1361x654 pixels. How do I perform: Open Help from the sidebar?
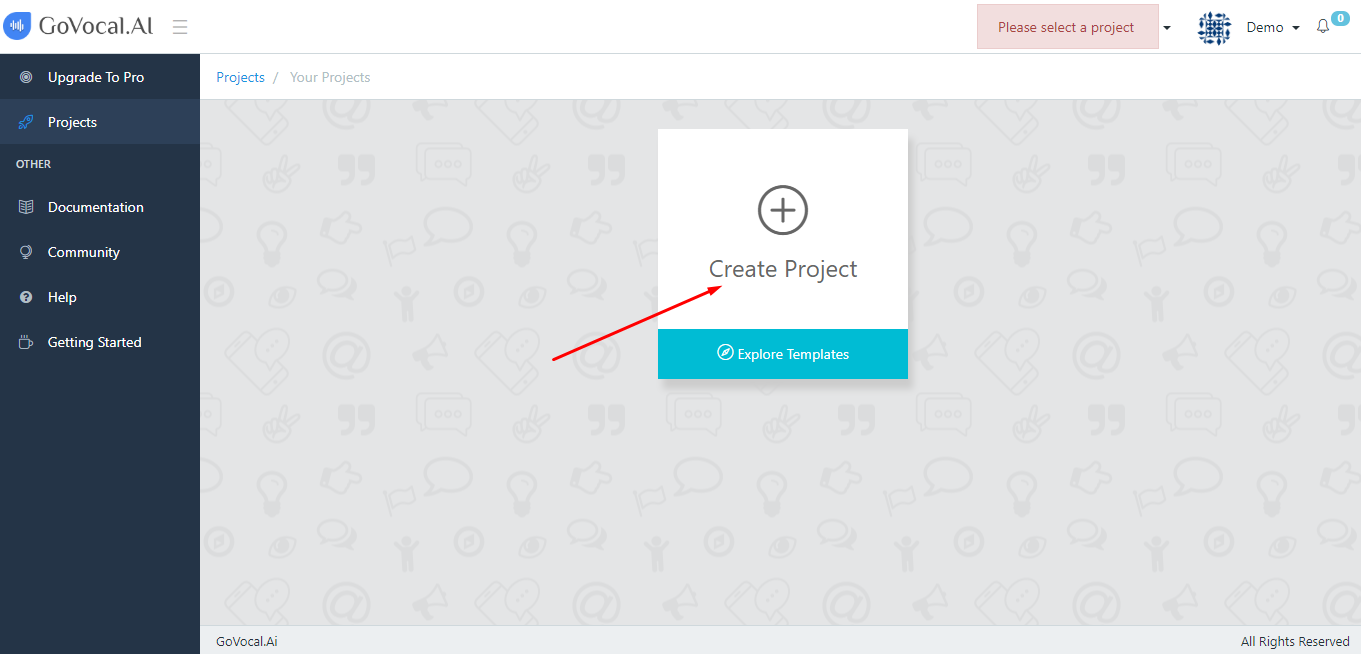tap(100, 297)
